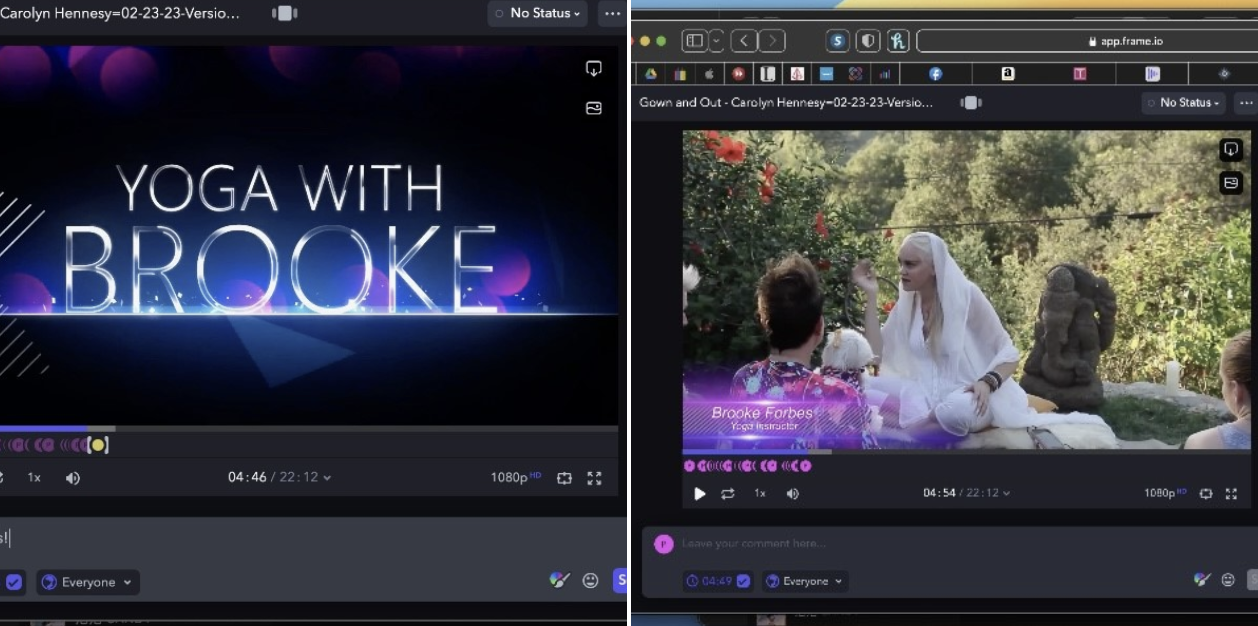The image size is (1258, 626).
Task: Toggle the timestamp checkbox in left comment box
Action: 14,582
